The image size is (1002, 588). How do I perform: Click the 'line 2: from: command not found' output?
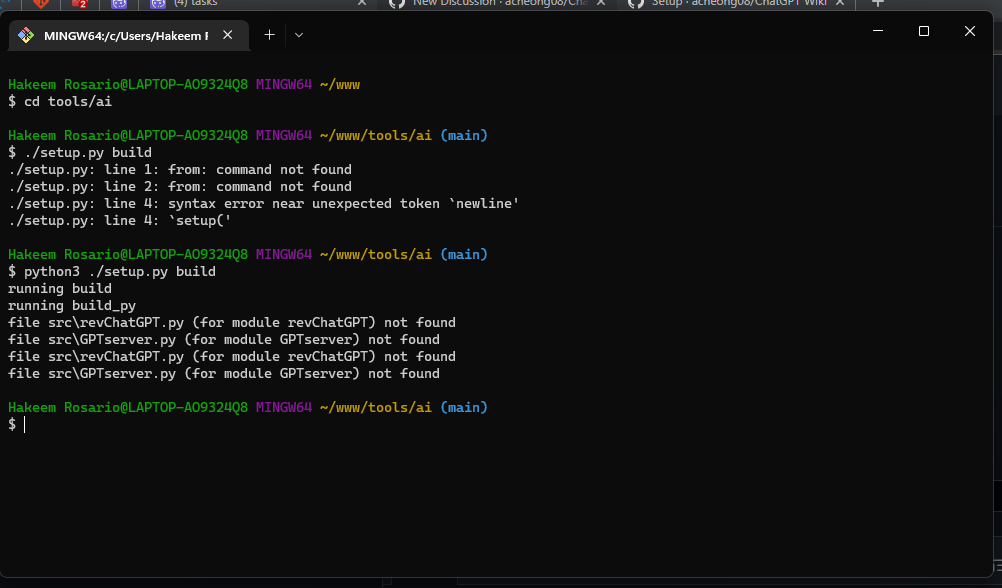[180, 187]
